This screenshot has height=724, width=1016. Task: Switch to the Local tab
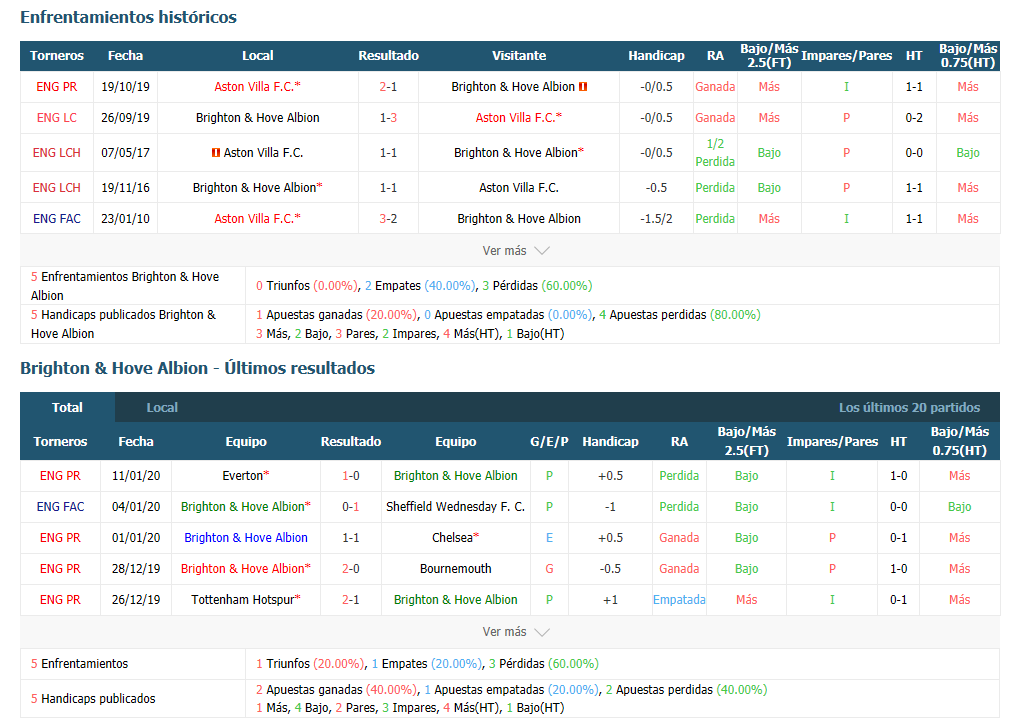(162, 408)
